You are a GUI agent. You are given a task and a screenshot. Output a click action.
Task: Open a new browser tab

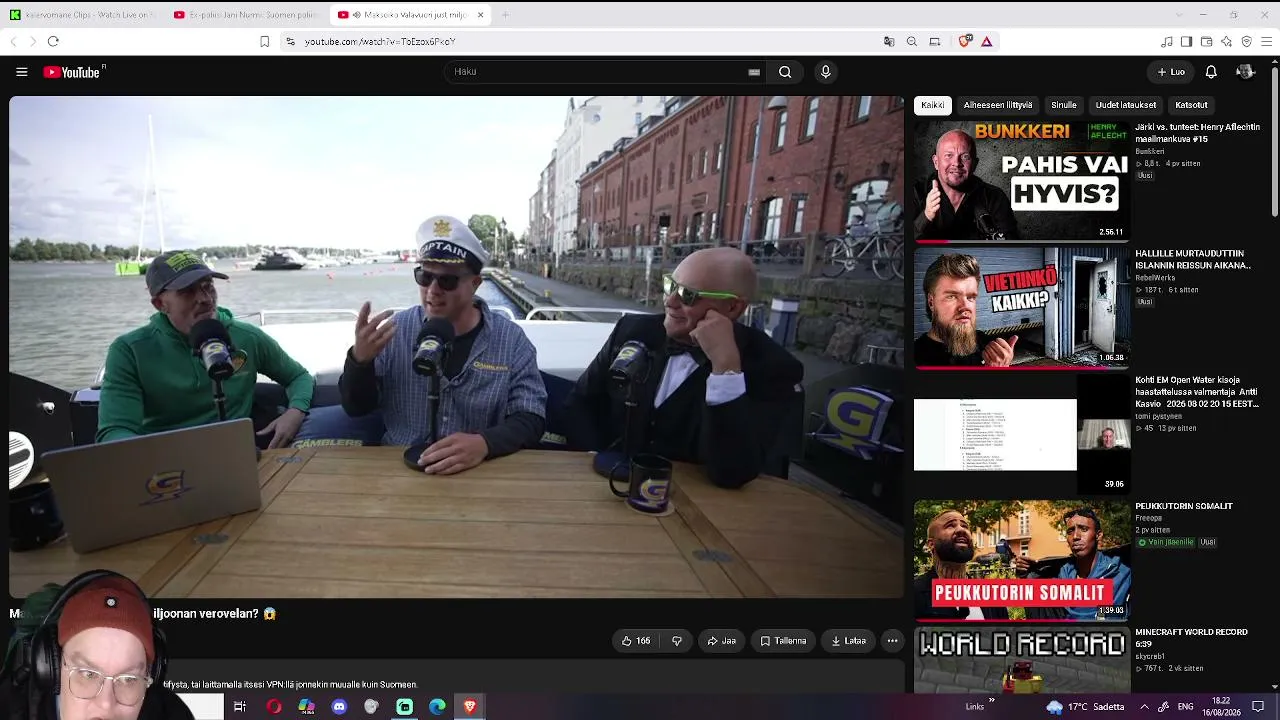coord(505,15)
